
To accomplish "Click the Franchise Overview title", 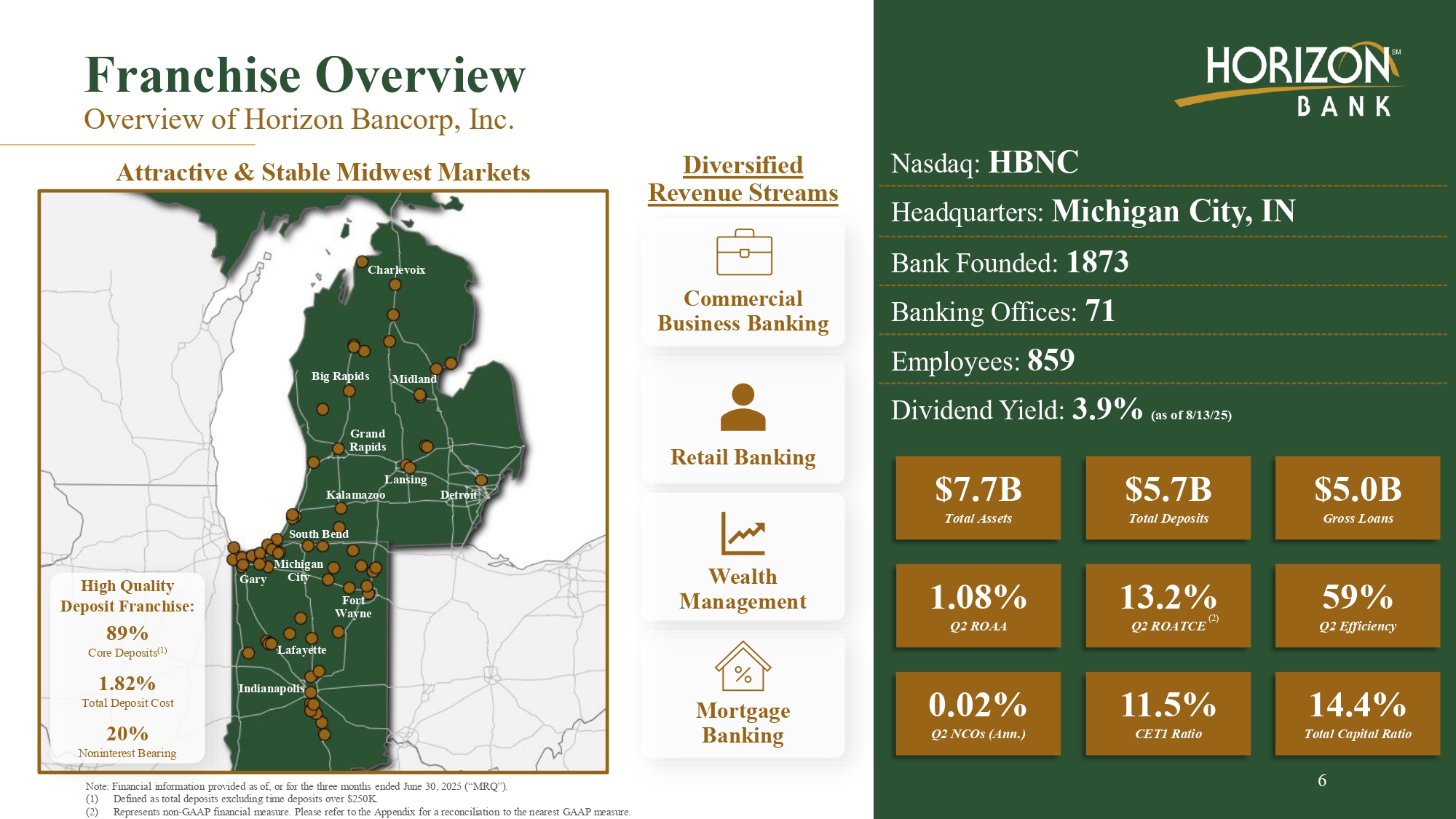I will (304, 76).
